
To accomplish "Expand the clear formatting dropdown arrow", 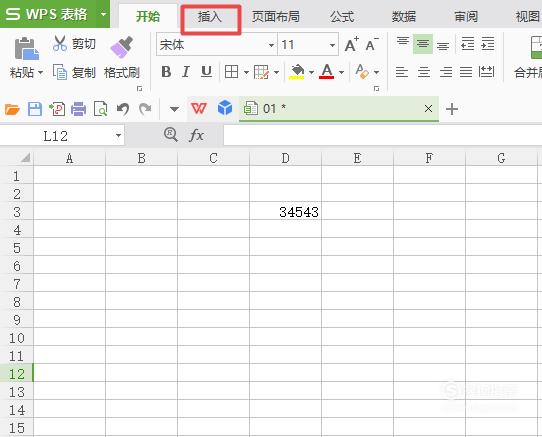I will coord(377,73).
